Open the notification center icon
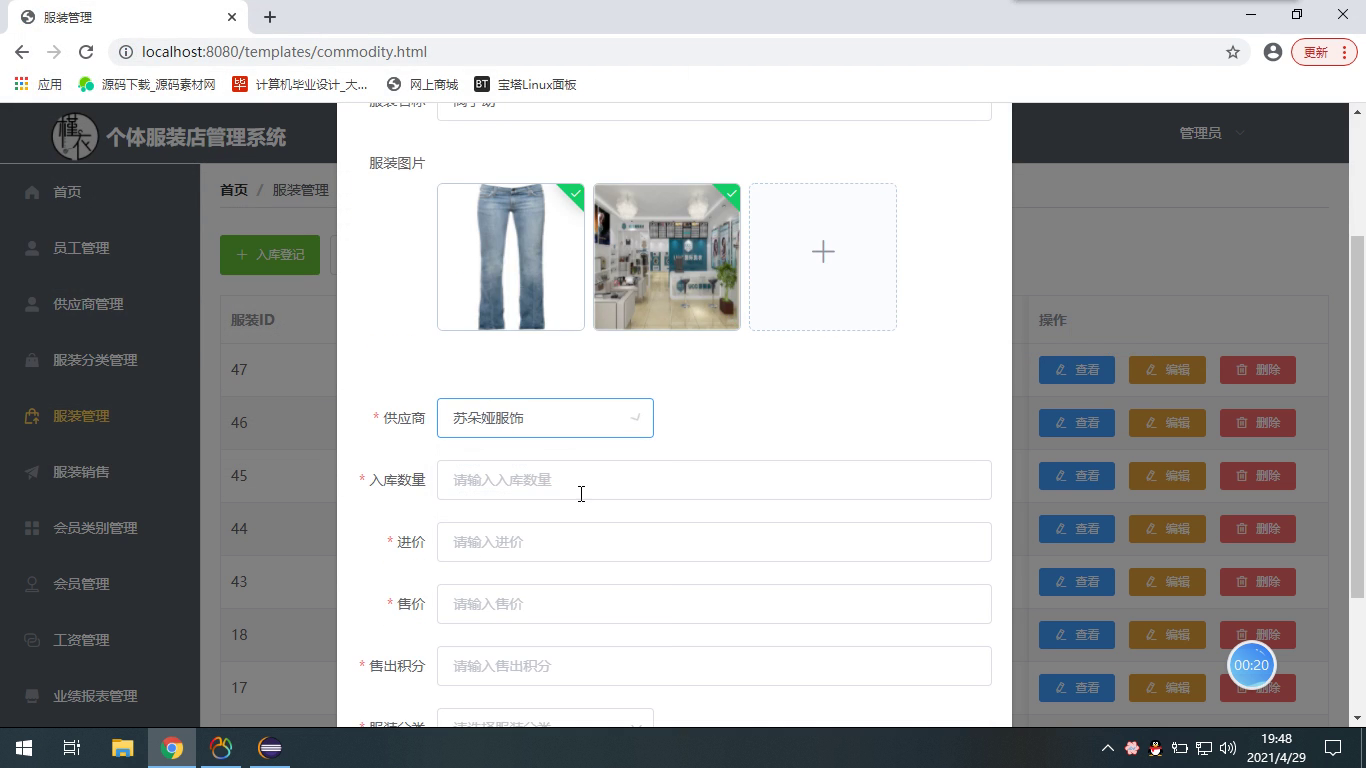Screen dimensions: 1366x768 coord(1333,748)
